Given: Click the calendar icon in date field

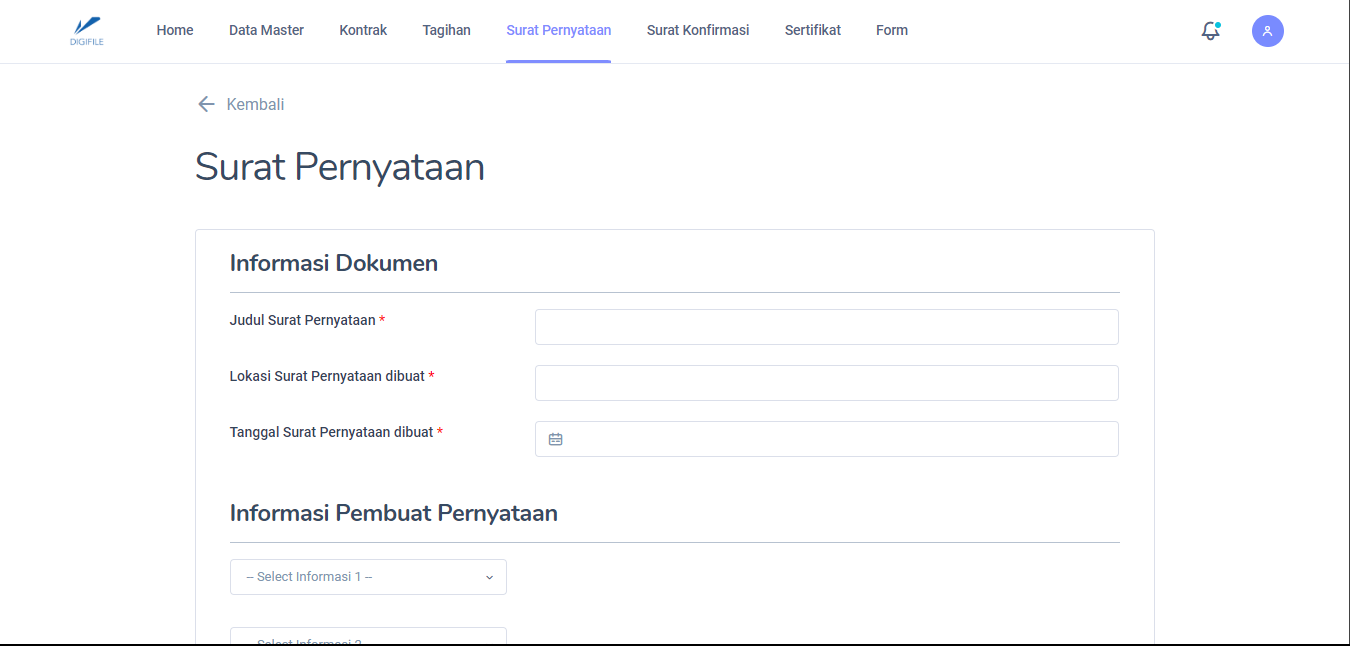Looking at the screenshot, I should click(x=556, y=439).
